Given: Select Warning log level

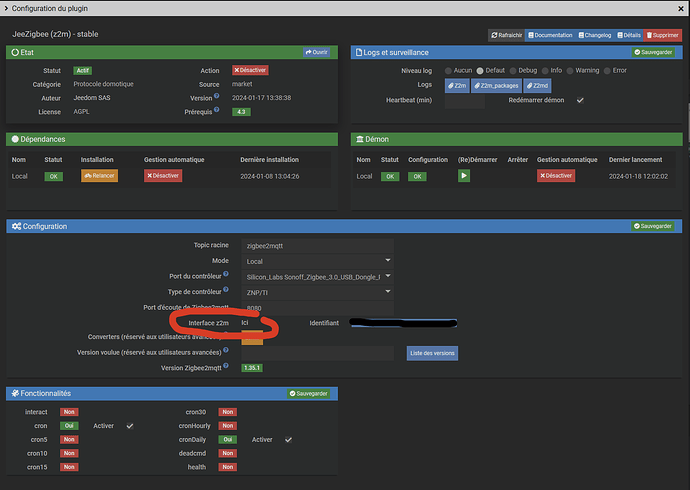Looking at the screenshot, I should click(x=570, y=71).
